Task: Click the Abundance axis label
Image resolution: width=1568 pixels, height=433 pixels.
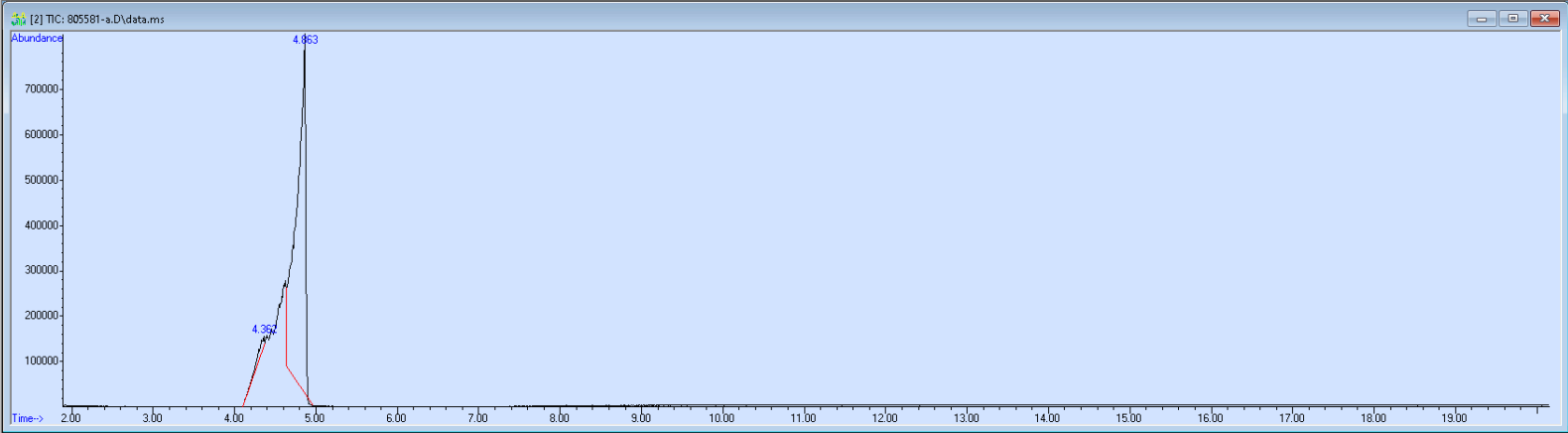Action: pos(37,38)
